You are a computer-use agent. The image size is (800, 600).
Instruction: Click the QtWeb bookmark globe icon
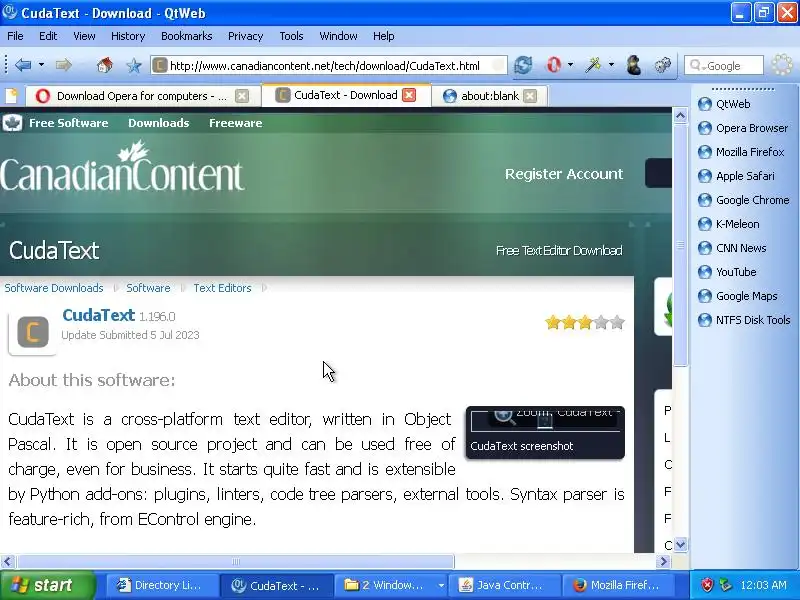pyautogui.click(x=705, y=104)
